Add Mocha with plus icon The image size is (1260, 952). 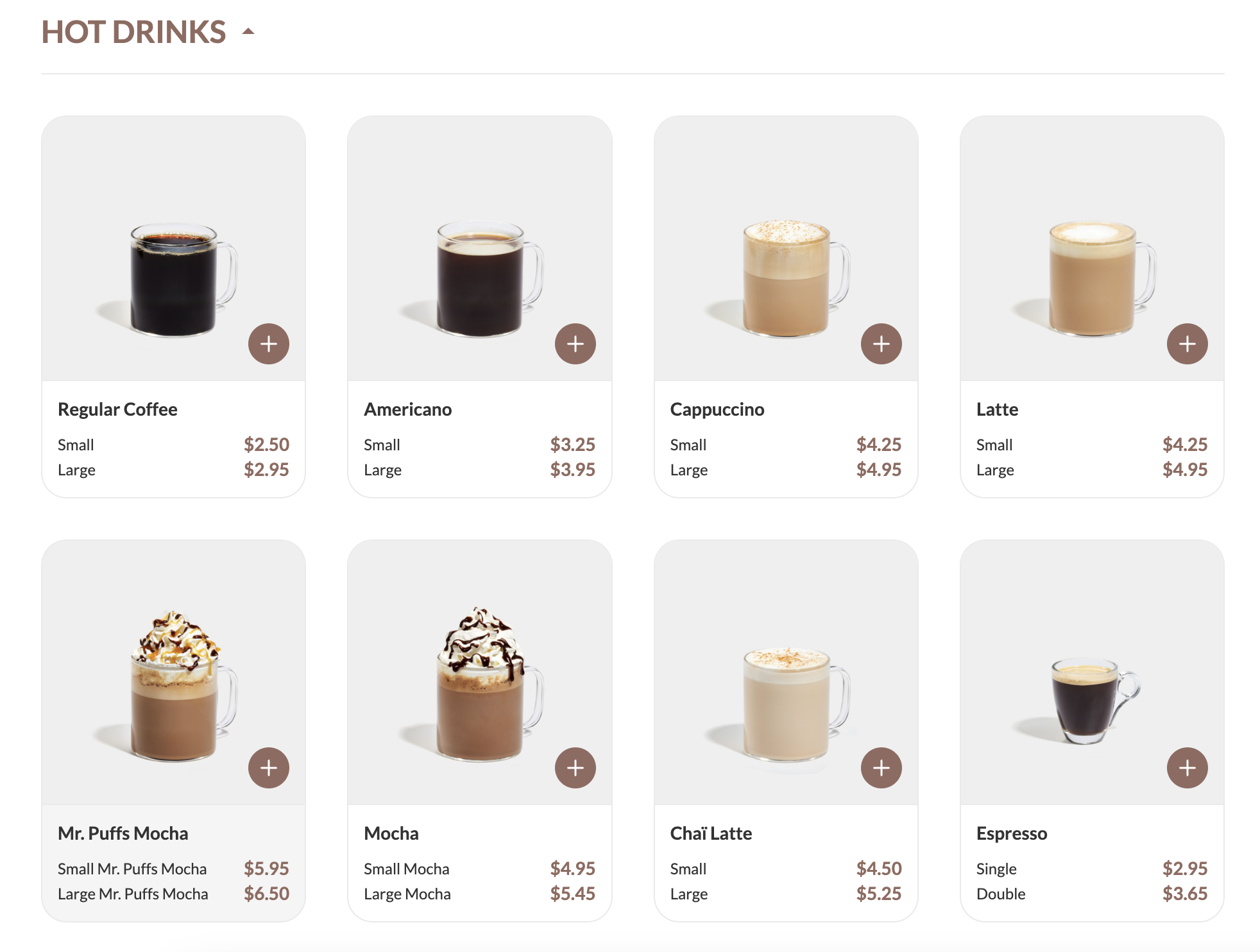pos(575,768)
